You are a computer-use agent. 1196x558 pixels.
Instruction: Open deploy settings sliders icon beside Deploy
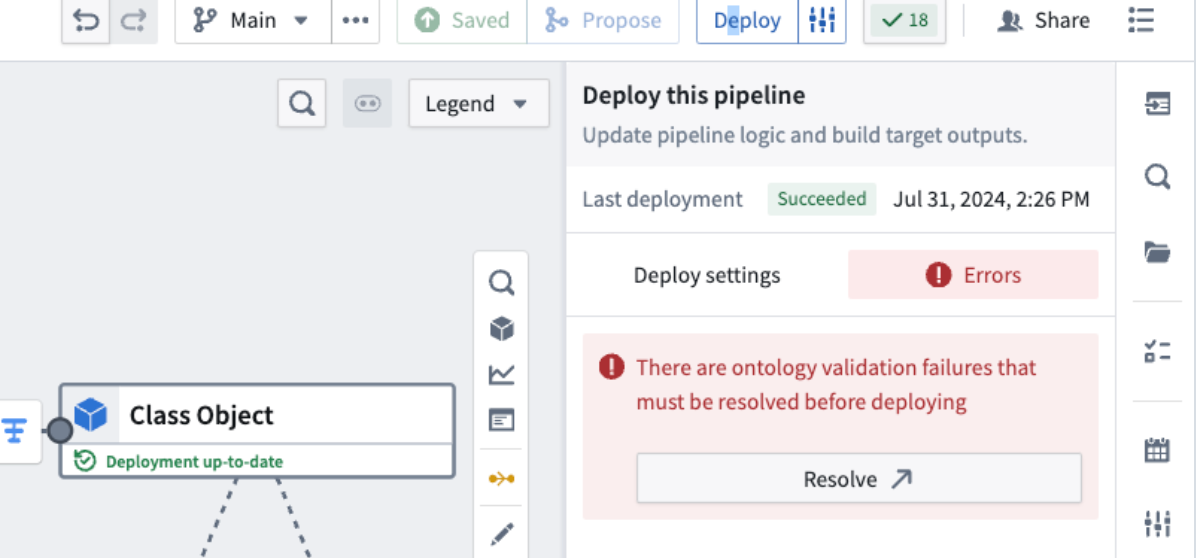[x=822, y=21]
